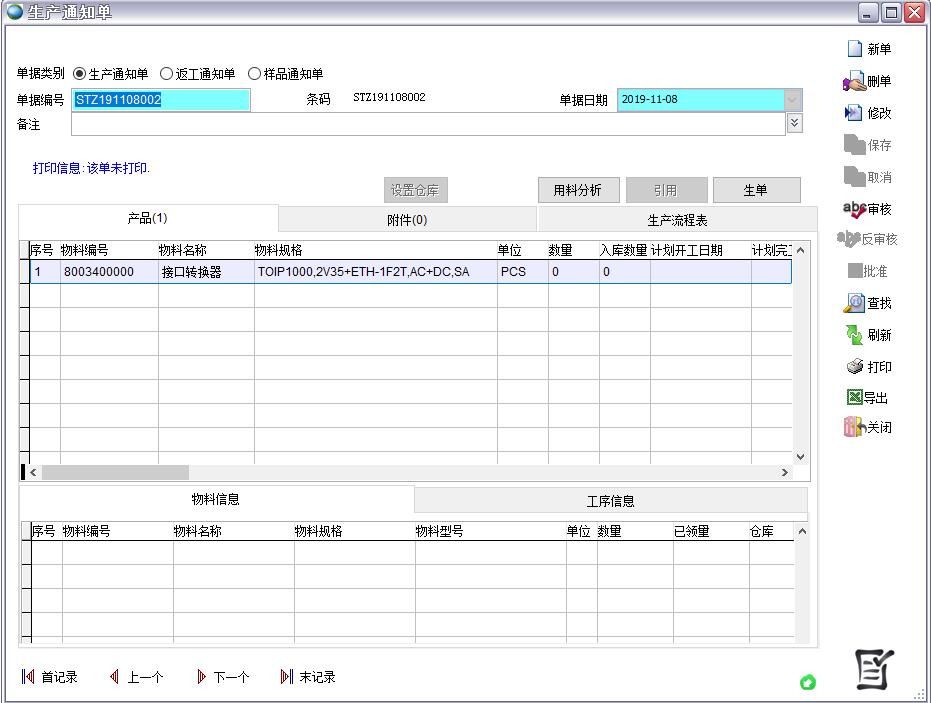Select the 生产通知单 radio button
The image size is (931, 703).
[80, 74]
